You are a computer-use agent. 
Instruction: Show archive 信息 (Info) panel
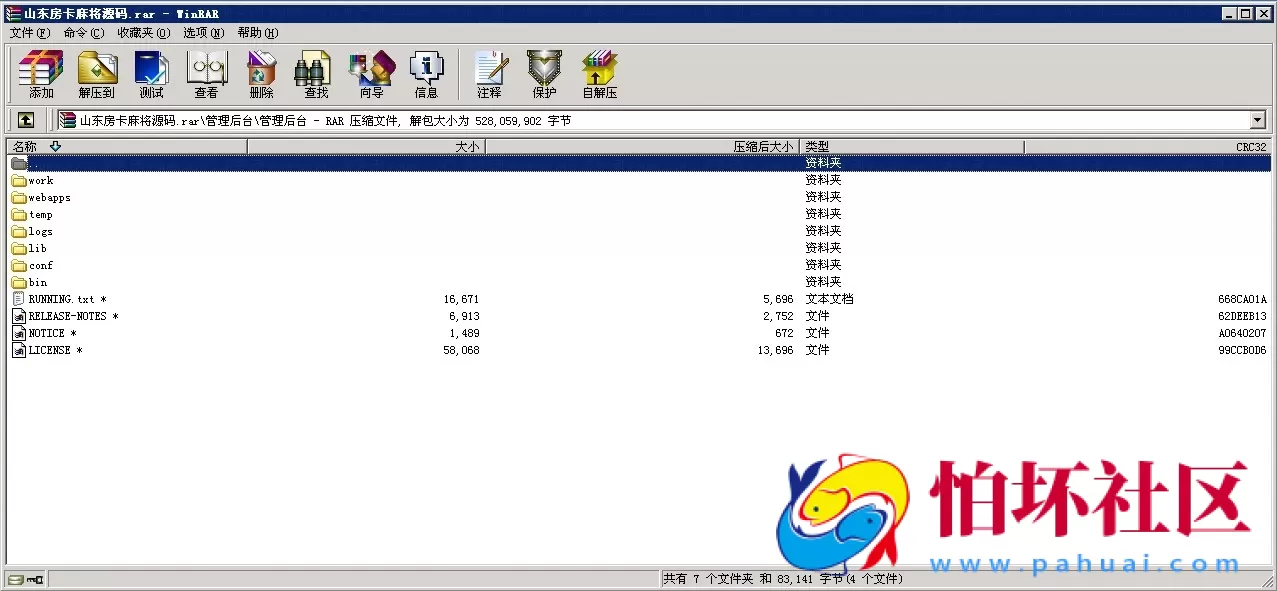coord(426,72)
